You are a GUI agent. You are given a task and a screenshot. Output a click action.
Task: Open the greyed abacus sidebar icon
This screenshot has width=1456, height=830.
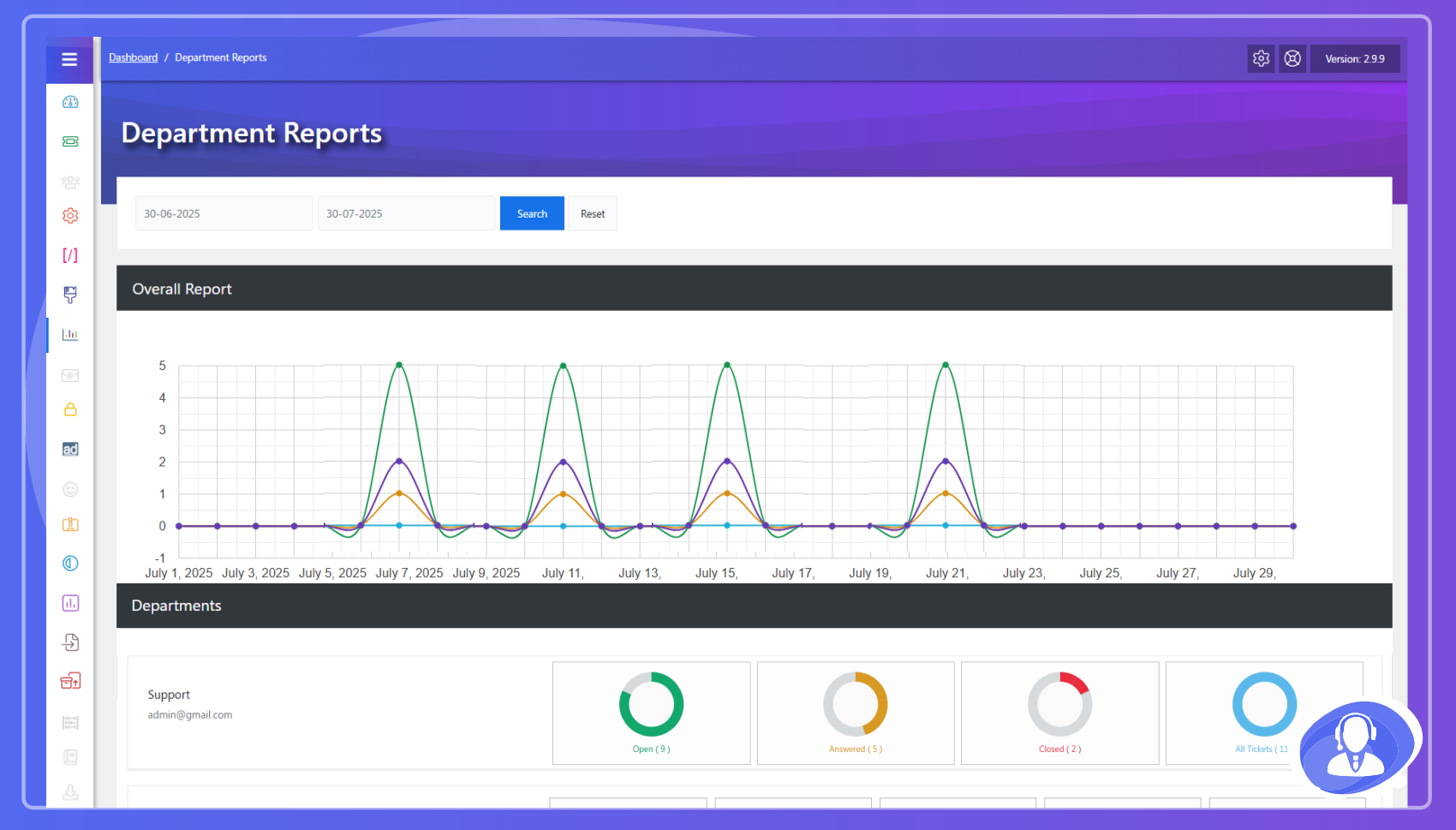click(70, 722)
